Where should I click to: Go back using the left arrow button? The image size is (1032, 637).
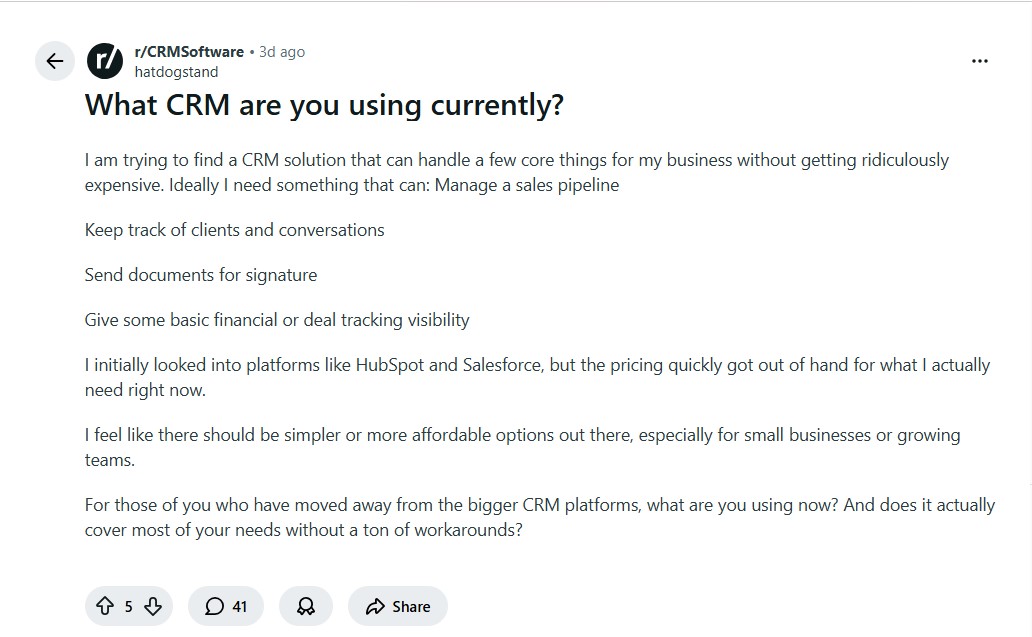click(x=55, y=61)
